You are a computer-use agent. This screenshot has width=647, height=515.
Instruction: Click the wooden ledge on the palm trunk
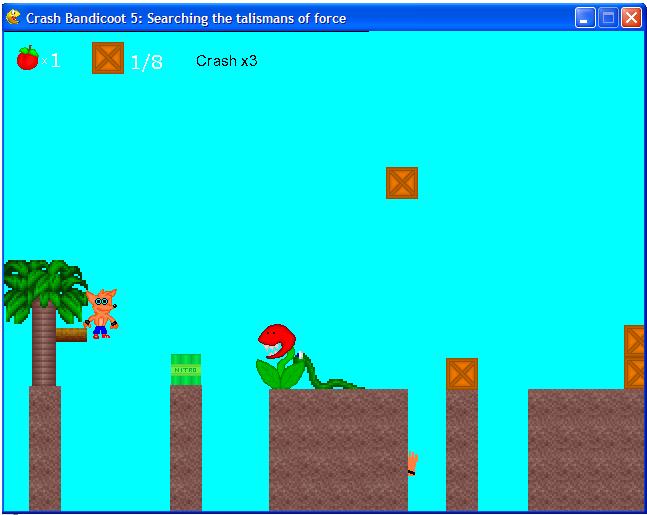pos(72,335)
